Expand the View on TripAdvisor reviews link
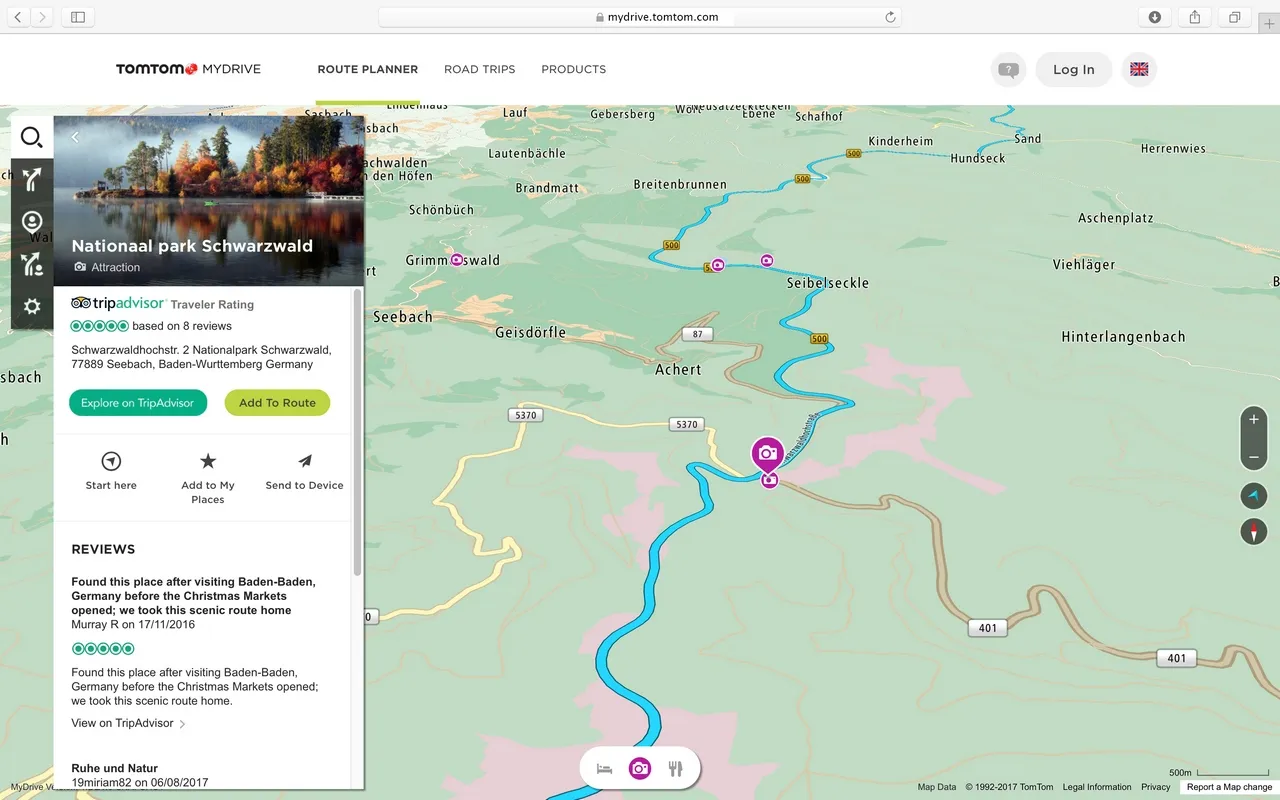The height and width of the screenshot is (800, 1280). [x=128, y=722]
